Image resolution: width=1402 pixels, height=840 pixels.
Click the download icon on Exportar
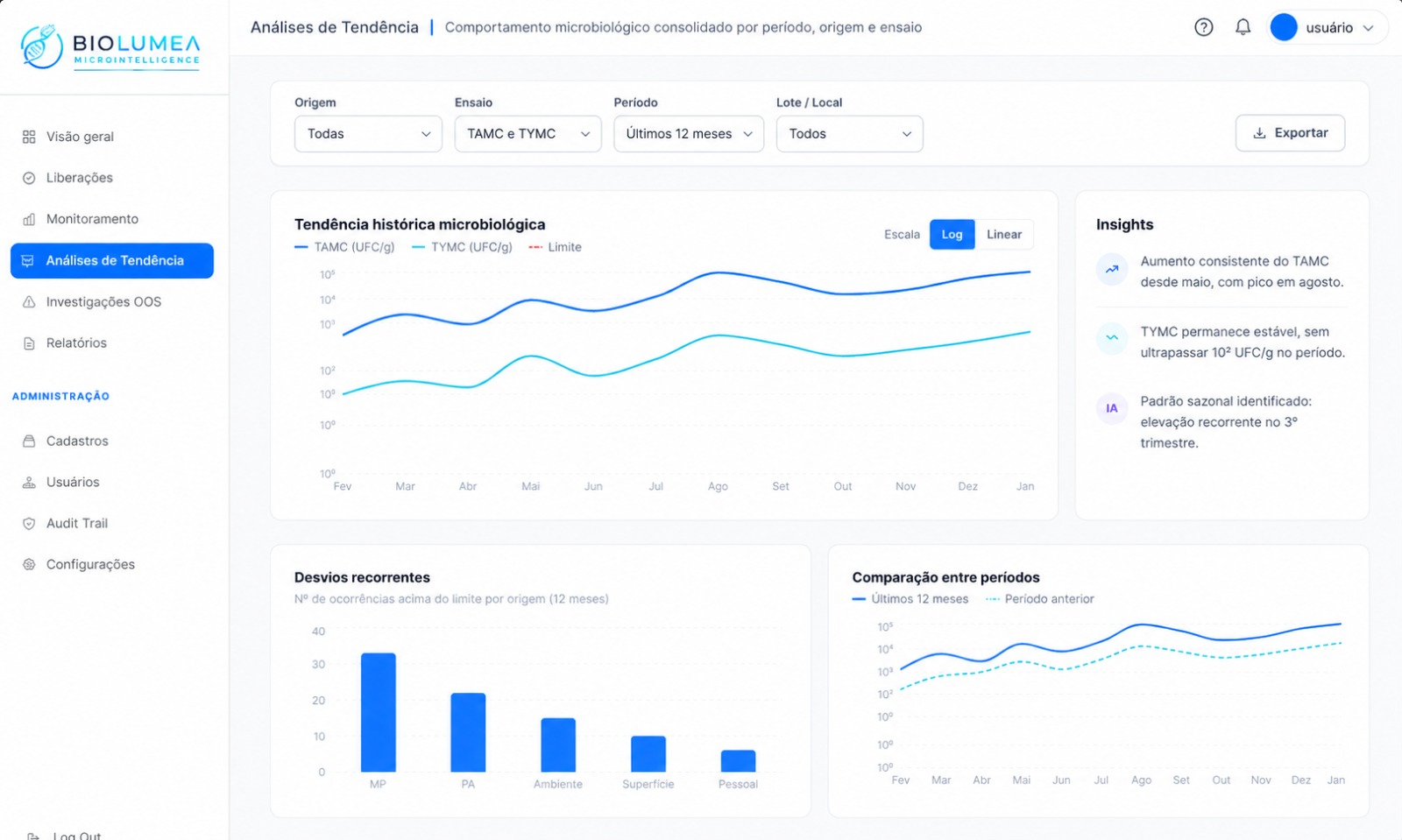pyautogui.click(x=1259, y=133)
